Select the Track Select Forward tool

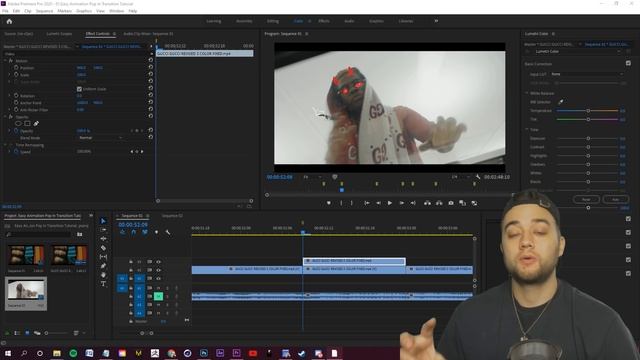coord(103,230)
